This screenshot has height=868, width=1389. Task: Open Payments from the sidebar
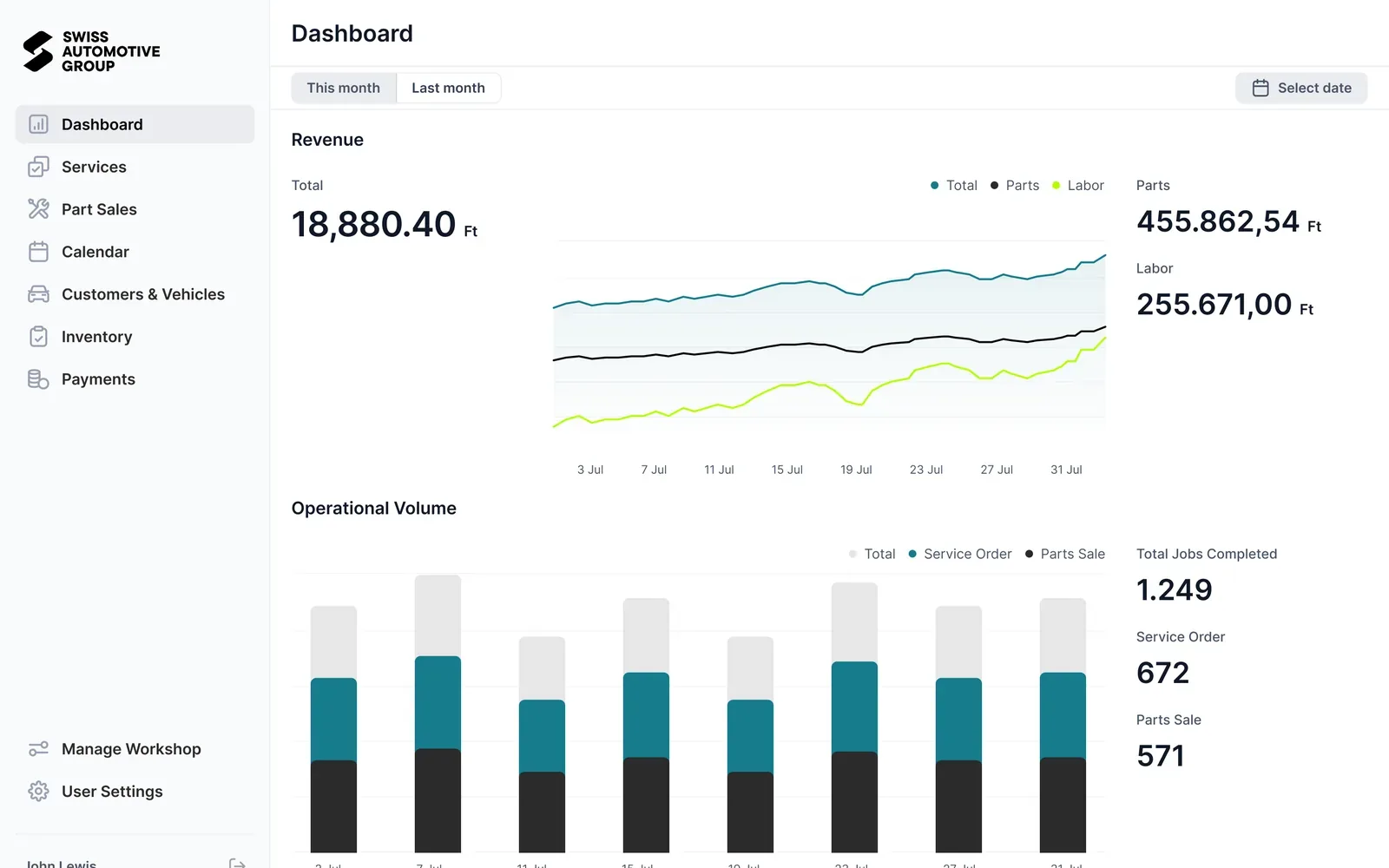[135, 379]
